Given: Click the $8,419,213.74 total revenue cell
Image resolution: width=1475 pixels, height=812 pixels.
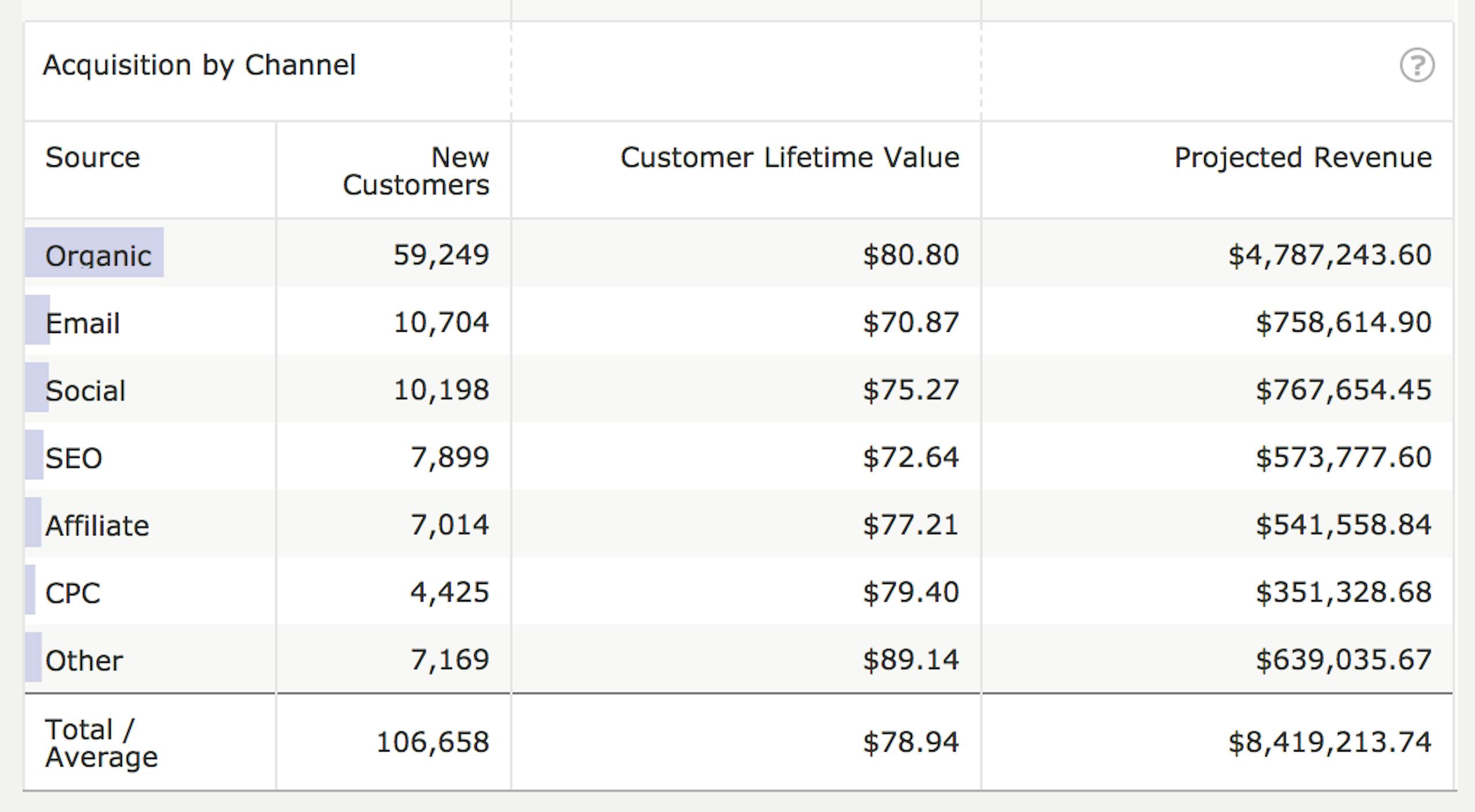Looking at the screenshot, I should [1329, 742].
